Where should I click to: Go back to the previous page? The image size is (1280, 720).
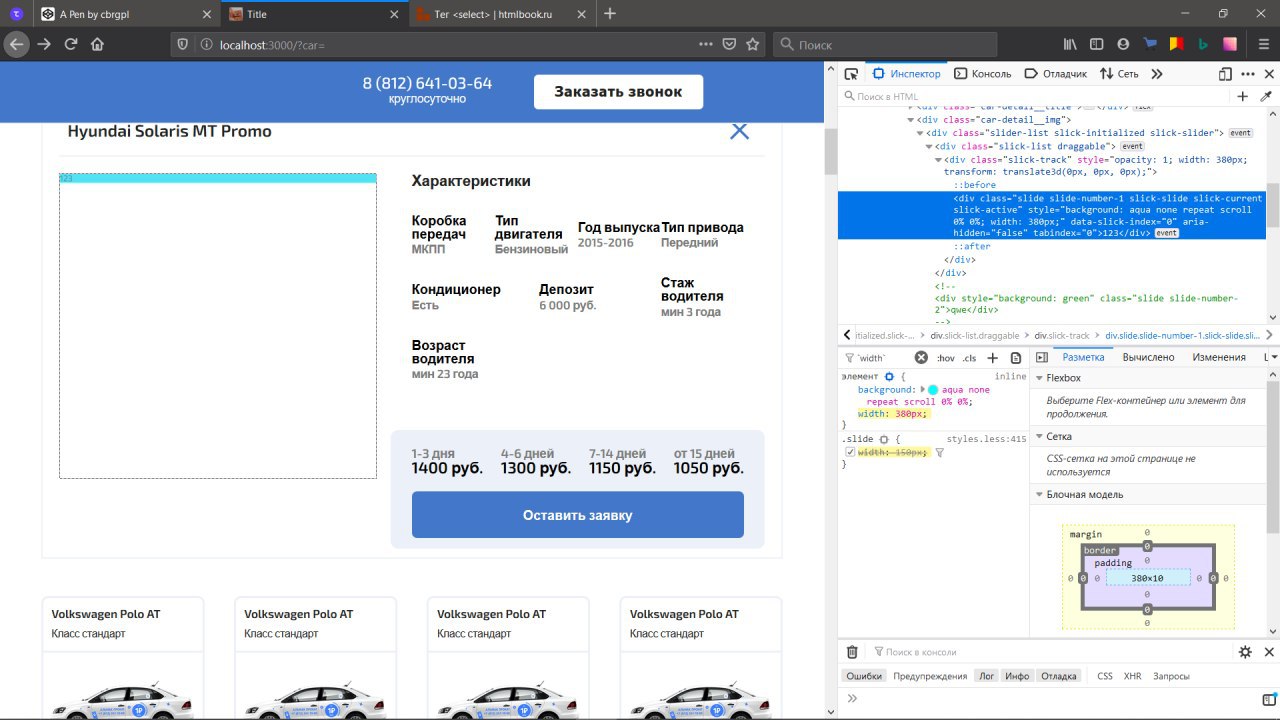click(17, 44)
